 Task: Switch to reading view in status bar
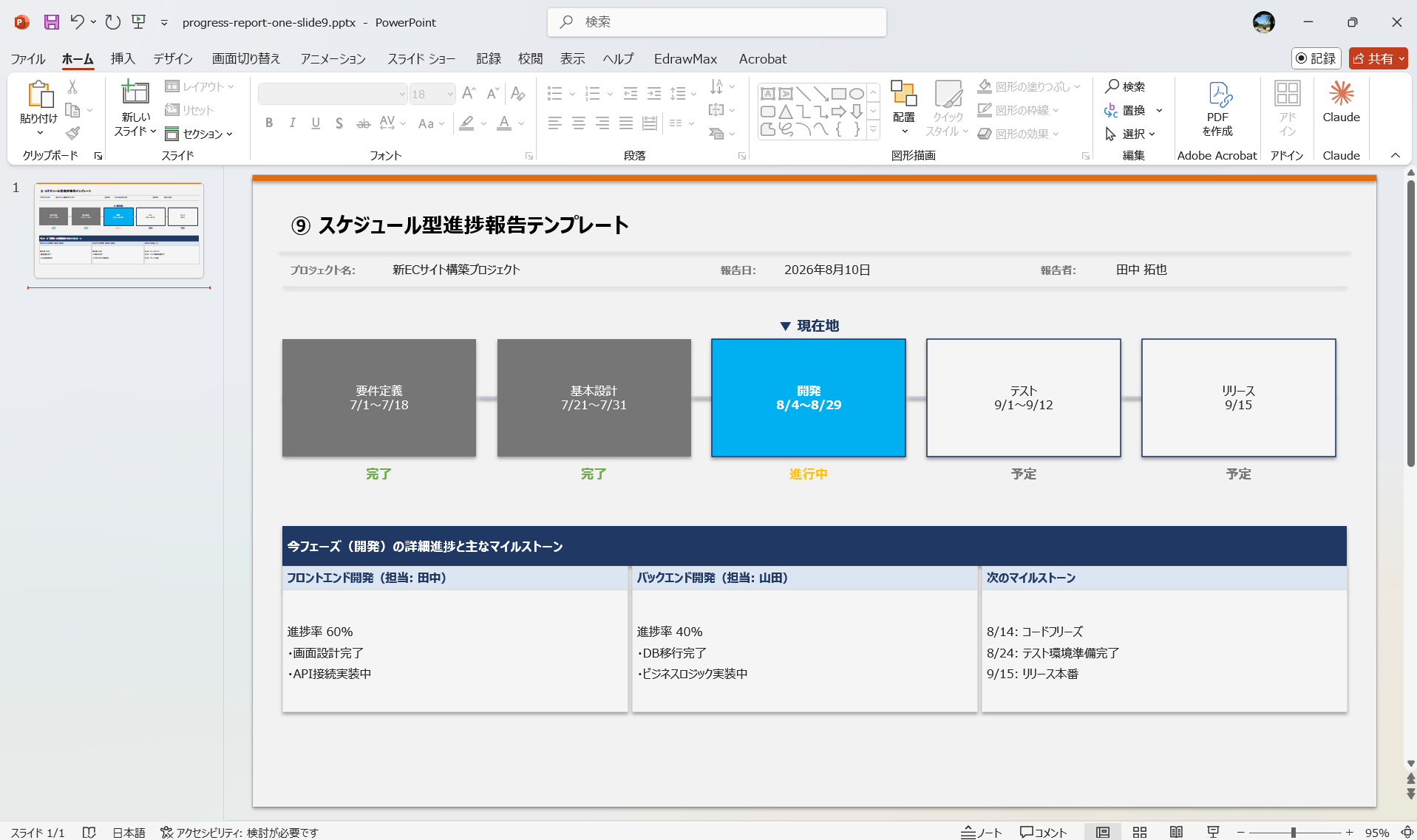[x=1176, y=832]
